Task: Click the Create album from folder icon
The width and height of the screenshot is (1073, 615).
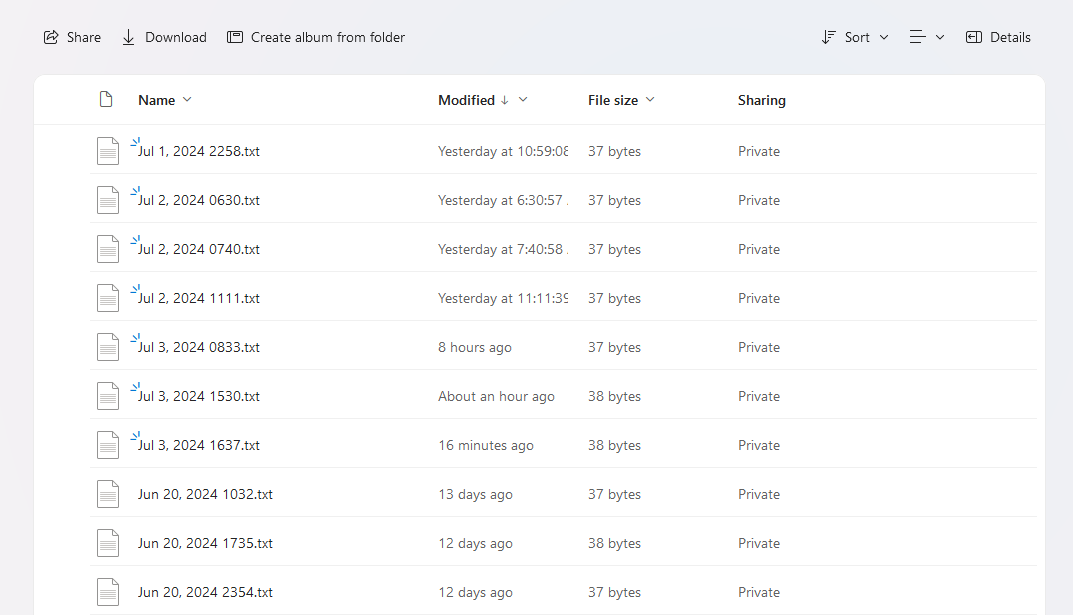Action: [x=235, y=37]
